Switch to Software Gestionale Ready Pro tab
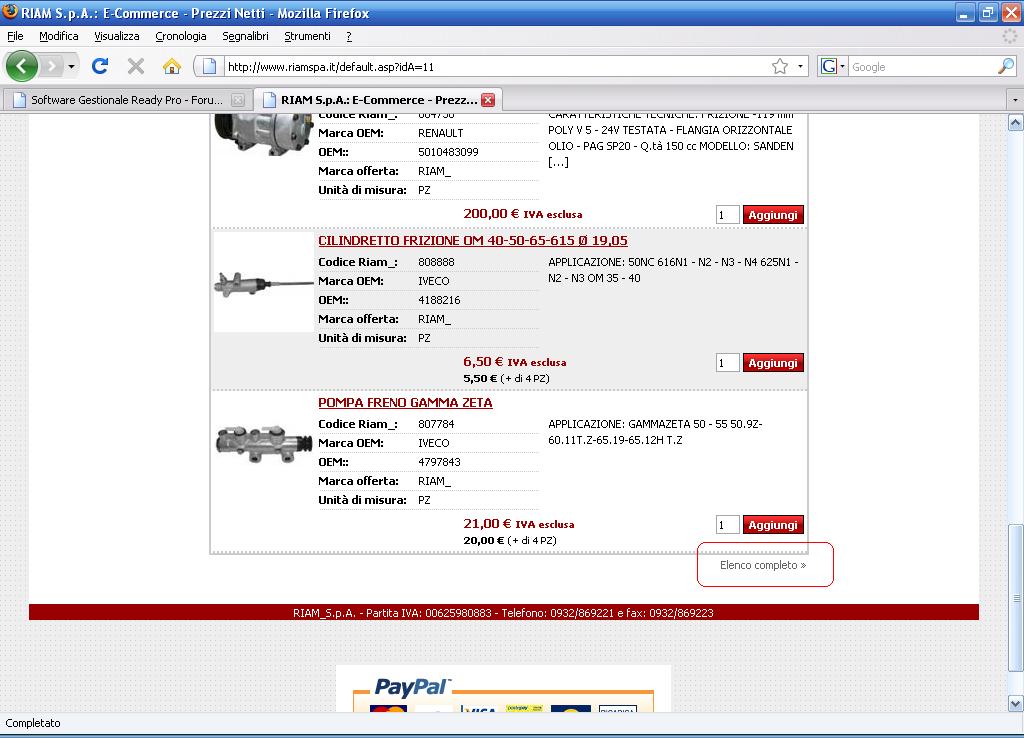Image resolution: width=1024 pixels, height=738 pixels. (127, 100)
